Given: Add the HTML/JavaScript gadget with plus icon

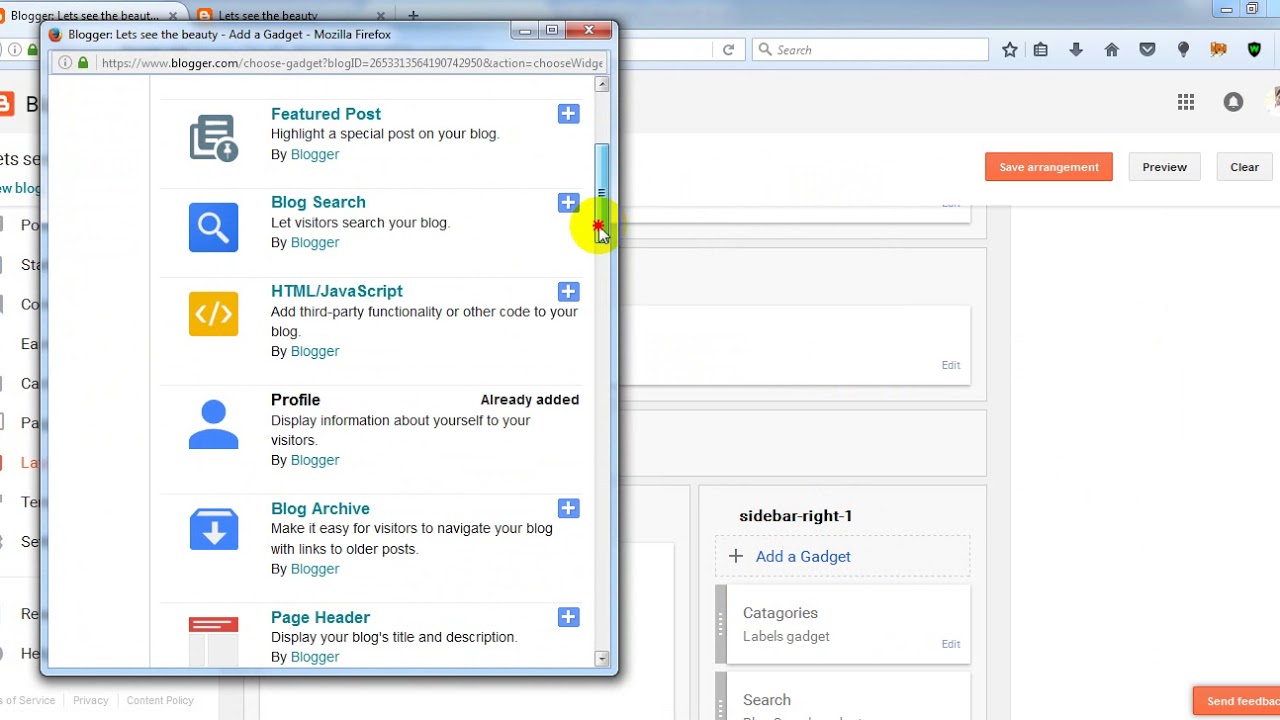Looking at the screenshot, I should click(568, 292).
